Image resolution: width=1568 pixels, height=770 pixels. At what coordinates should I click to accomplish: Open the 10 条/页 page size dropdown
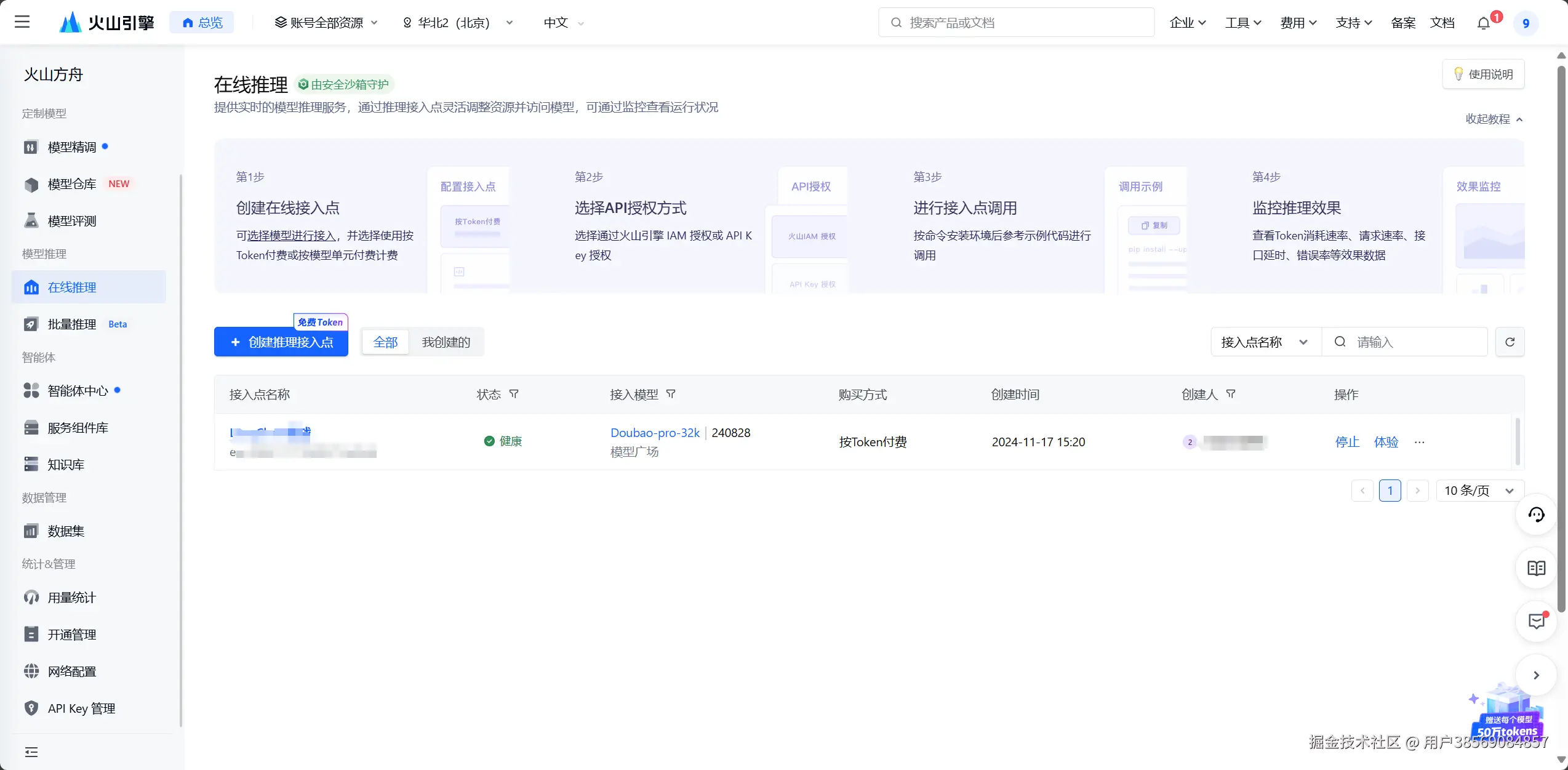[1479, 491]
